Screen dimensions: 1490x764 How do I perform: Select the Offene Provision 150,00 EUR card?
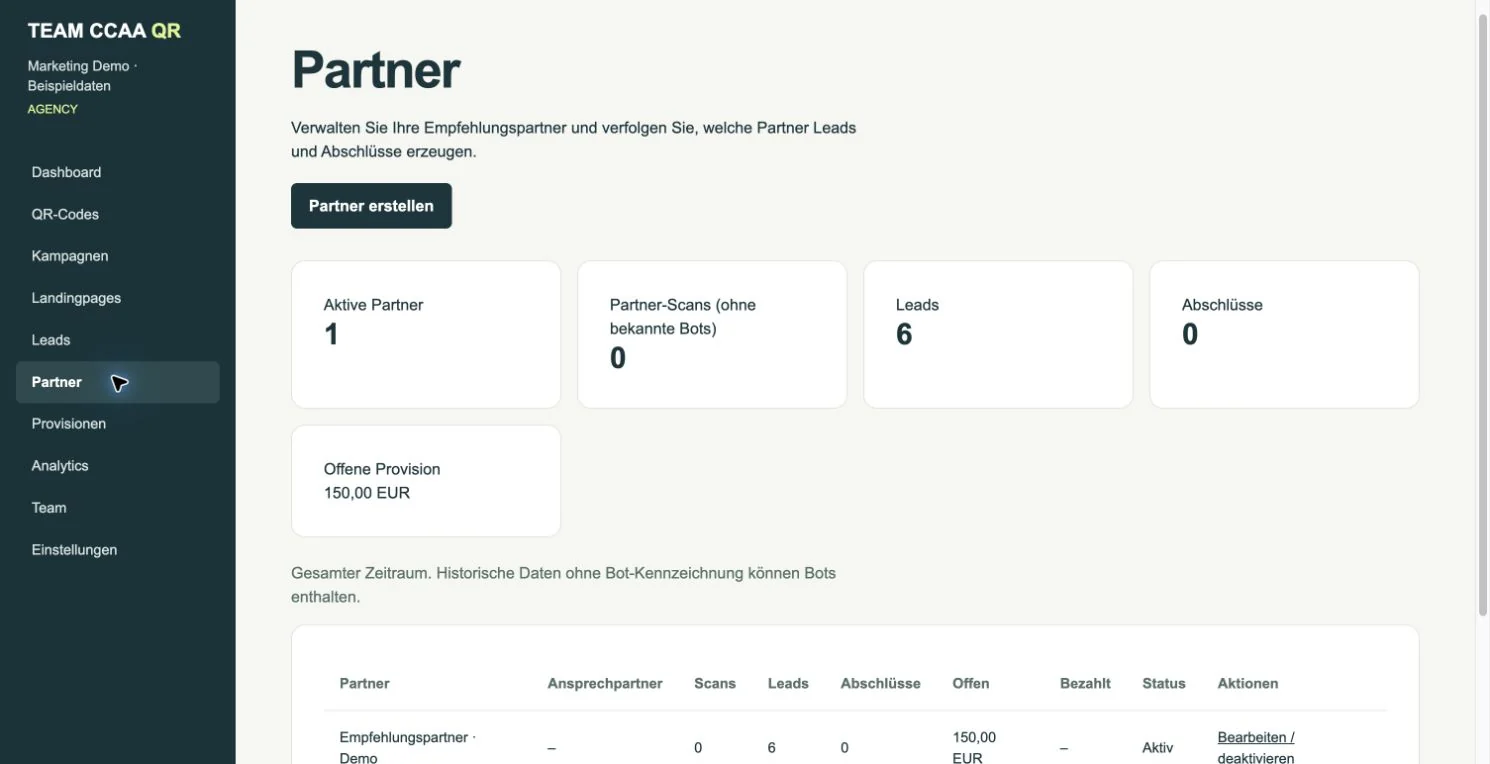pyautogui.click(x=426, y=481)
